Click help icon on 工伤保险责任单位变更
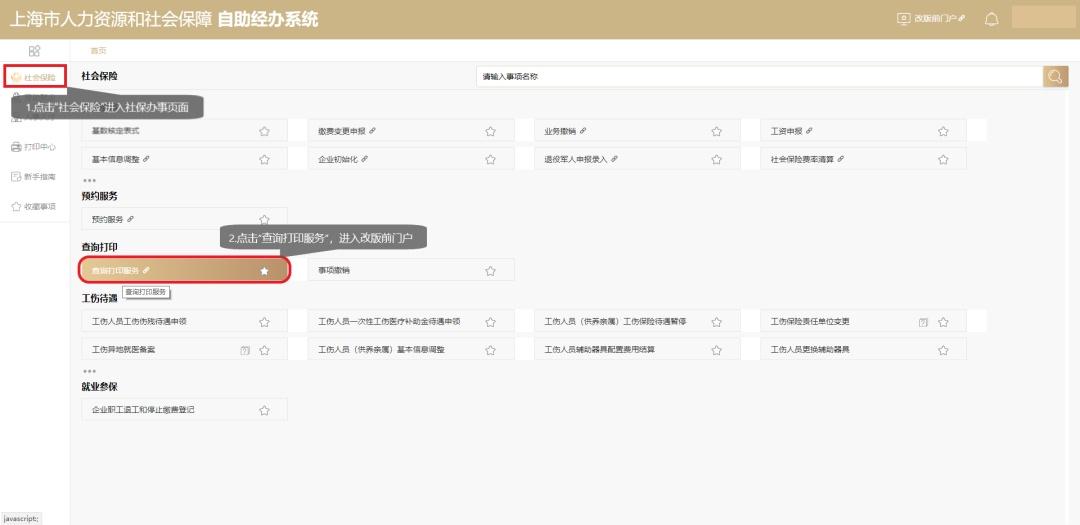The image size is (1080, 525). 923,322
